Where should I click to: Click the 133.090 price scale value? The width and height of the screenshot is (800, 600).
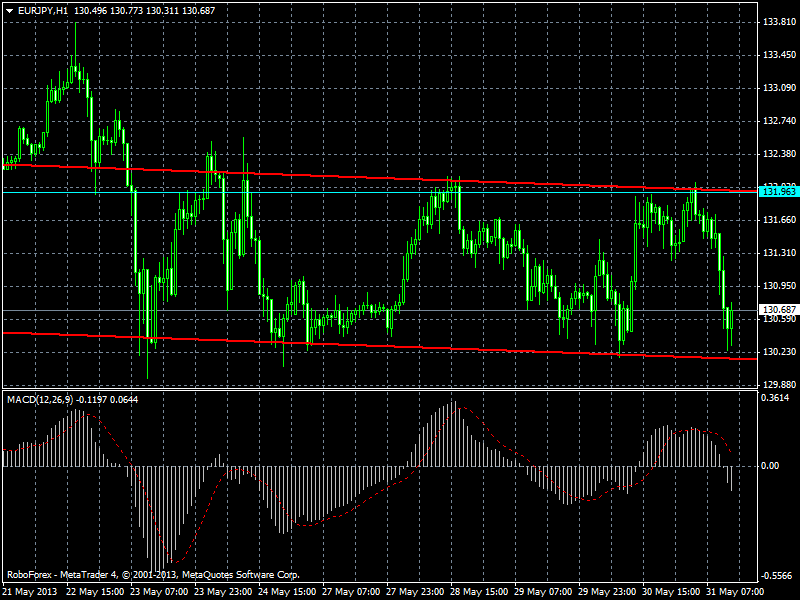click(x=779, y=88)
